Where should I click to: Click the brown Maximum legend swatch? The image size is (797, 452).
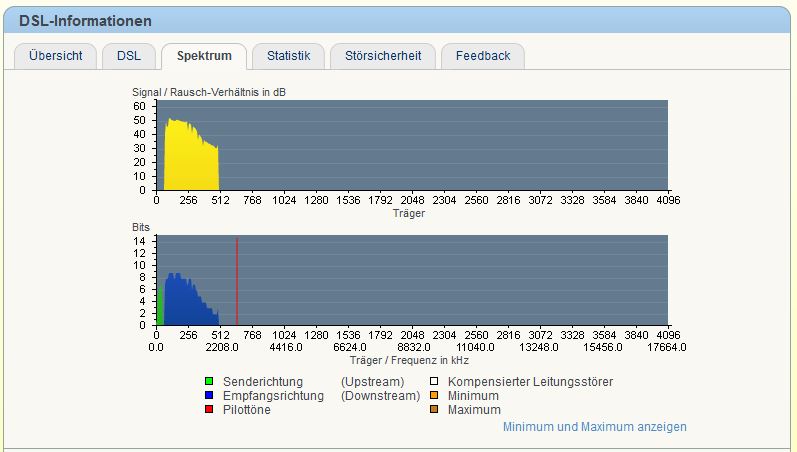tap(434, 410)
